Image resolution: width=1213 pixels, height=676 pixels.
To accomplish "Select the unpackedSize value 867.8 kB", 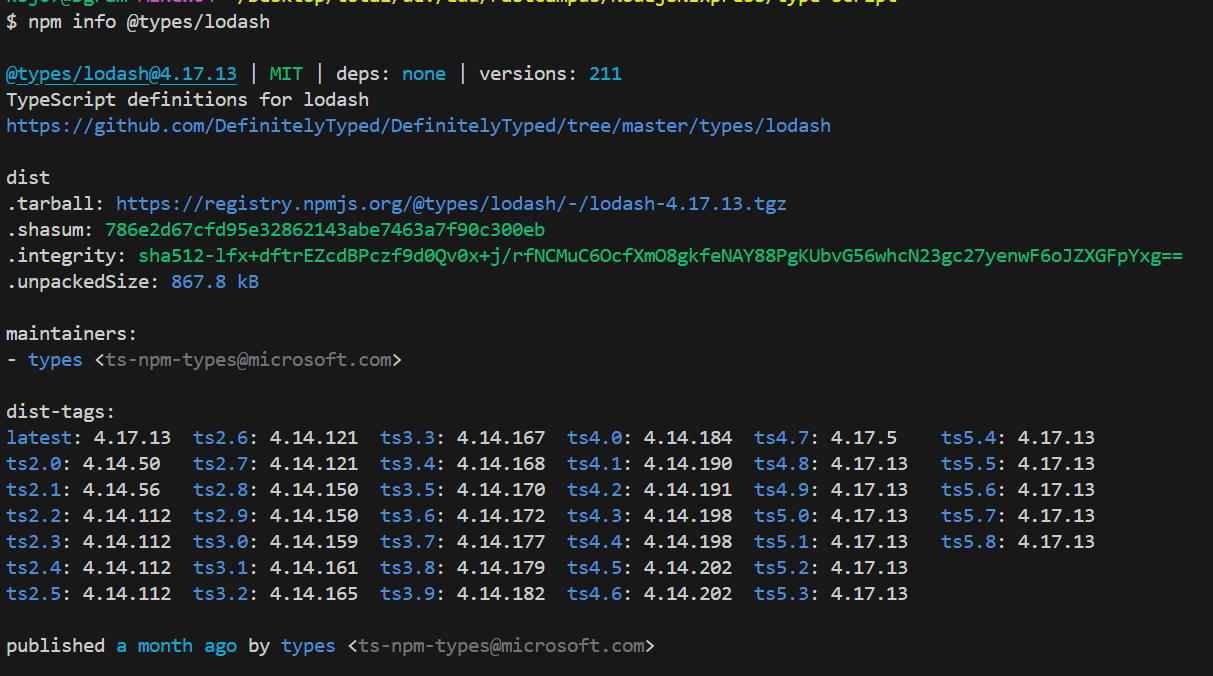I will pyautogui.click(x=215, y=282).
